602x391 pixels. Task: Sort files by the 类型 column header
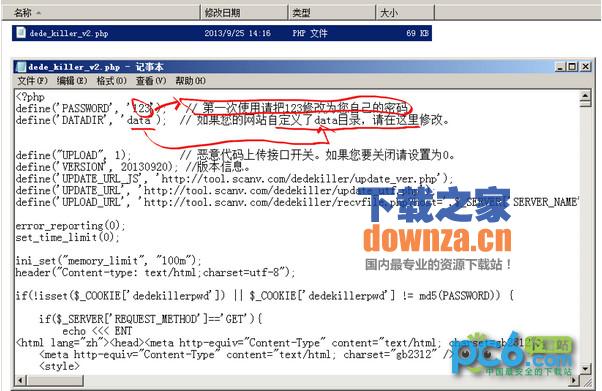click(x=331, y=13)
